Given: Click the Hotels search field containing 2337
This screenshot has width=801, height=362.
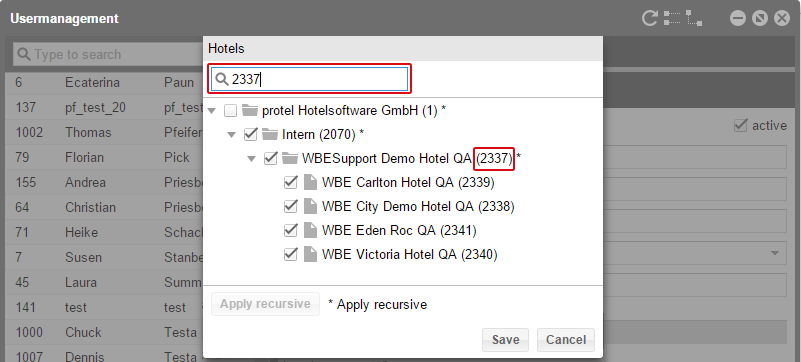Looking at the screenshot, I should tap(310, 79).
